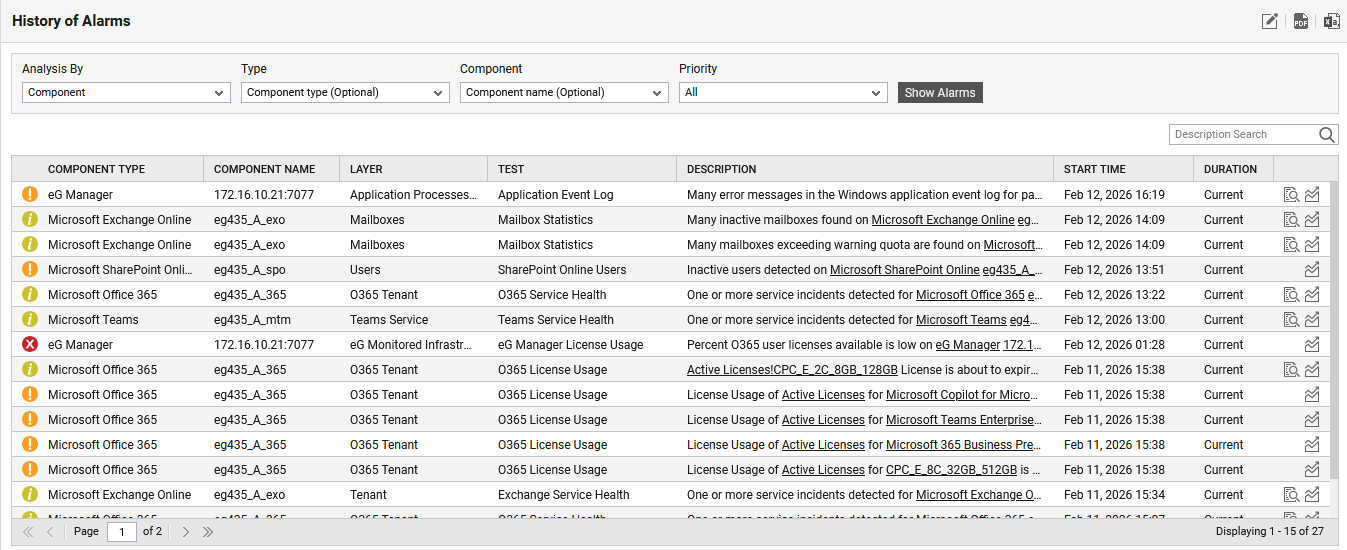The image size is (1347, 550).
Task: Open diagnosis icon for Application Event Log row
Action: 1291,195
